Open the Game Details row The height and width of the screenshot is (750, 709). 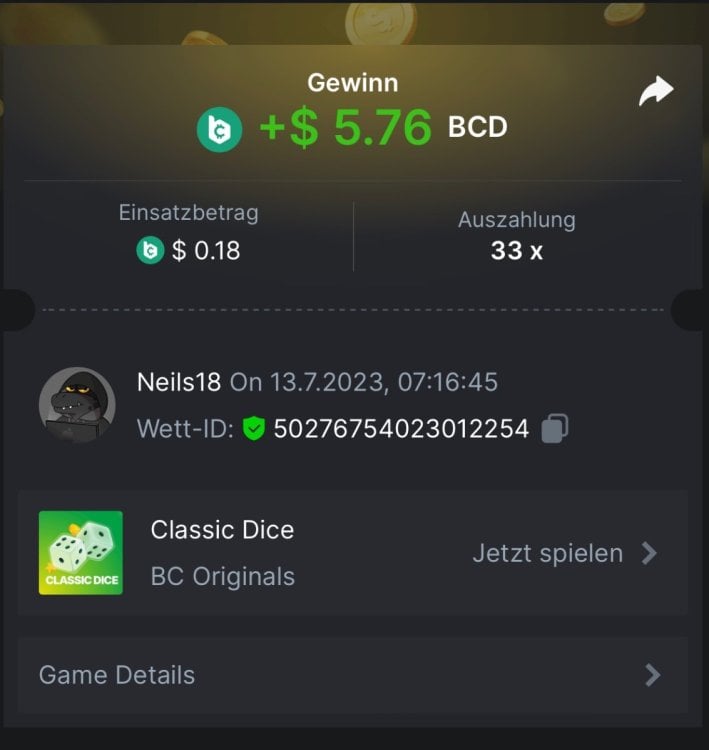click(353, 675)
